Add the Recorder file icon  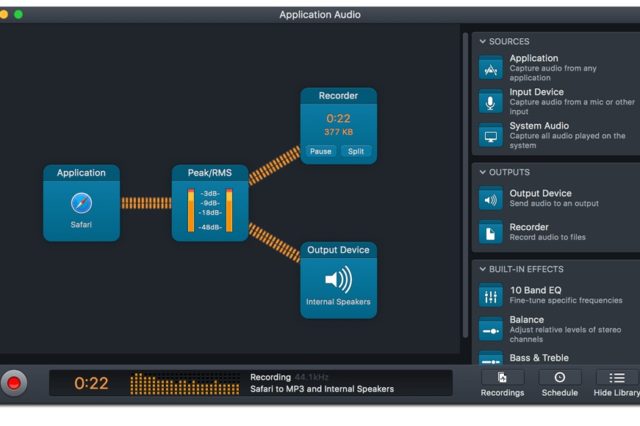pos(491,232)
